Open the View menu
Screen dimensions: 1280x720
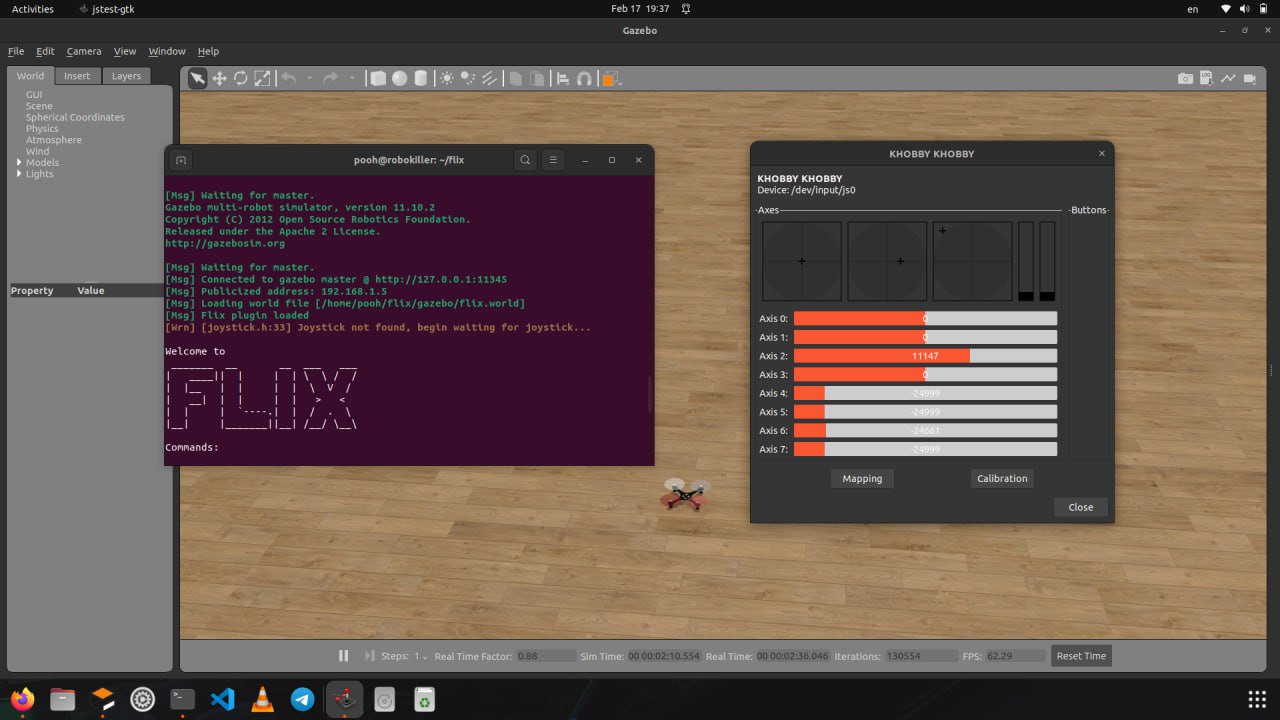[125, 51]
